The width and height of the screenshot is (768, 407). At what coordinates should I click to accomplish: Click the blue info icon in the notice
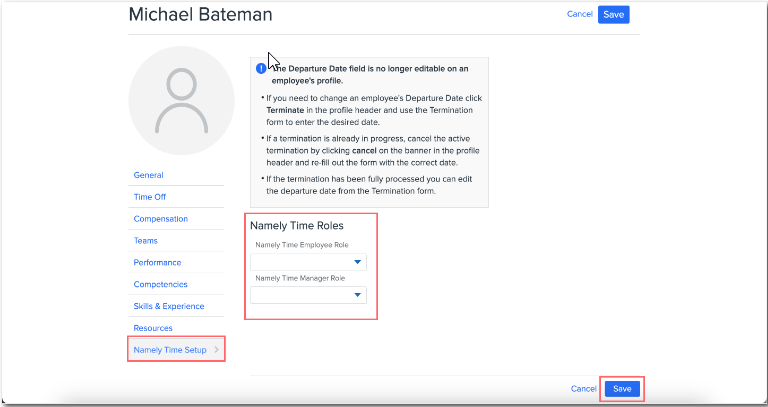pyautogui.click(x=260, y=69)
